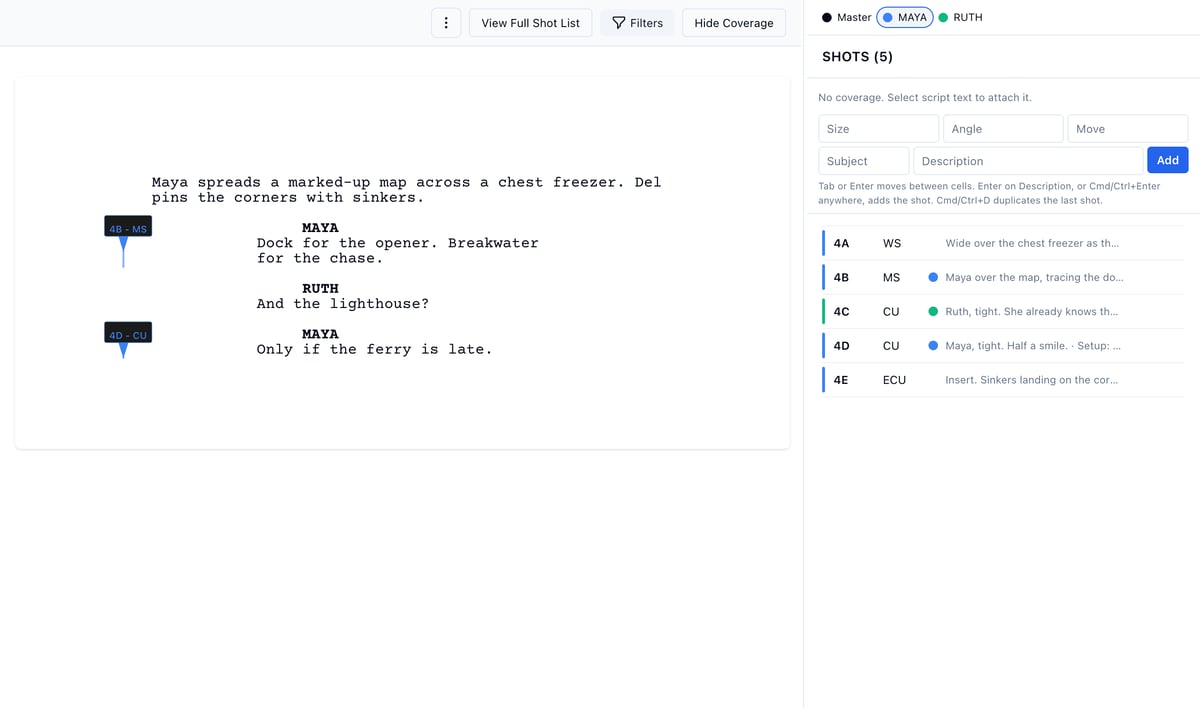This screenshot has width=1200, height=709.
Task: Click the line "And the lighthouse?"
Action: (343, 304)
